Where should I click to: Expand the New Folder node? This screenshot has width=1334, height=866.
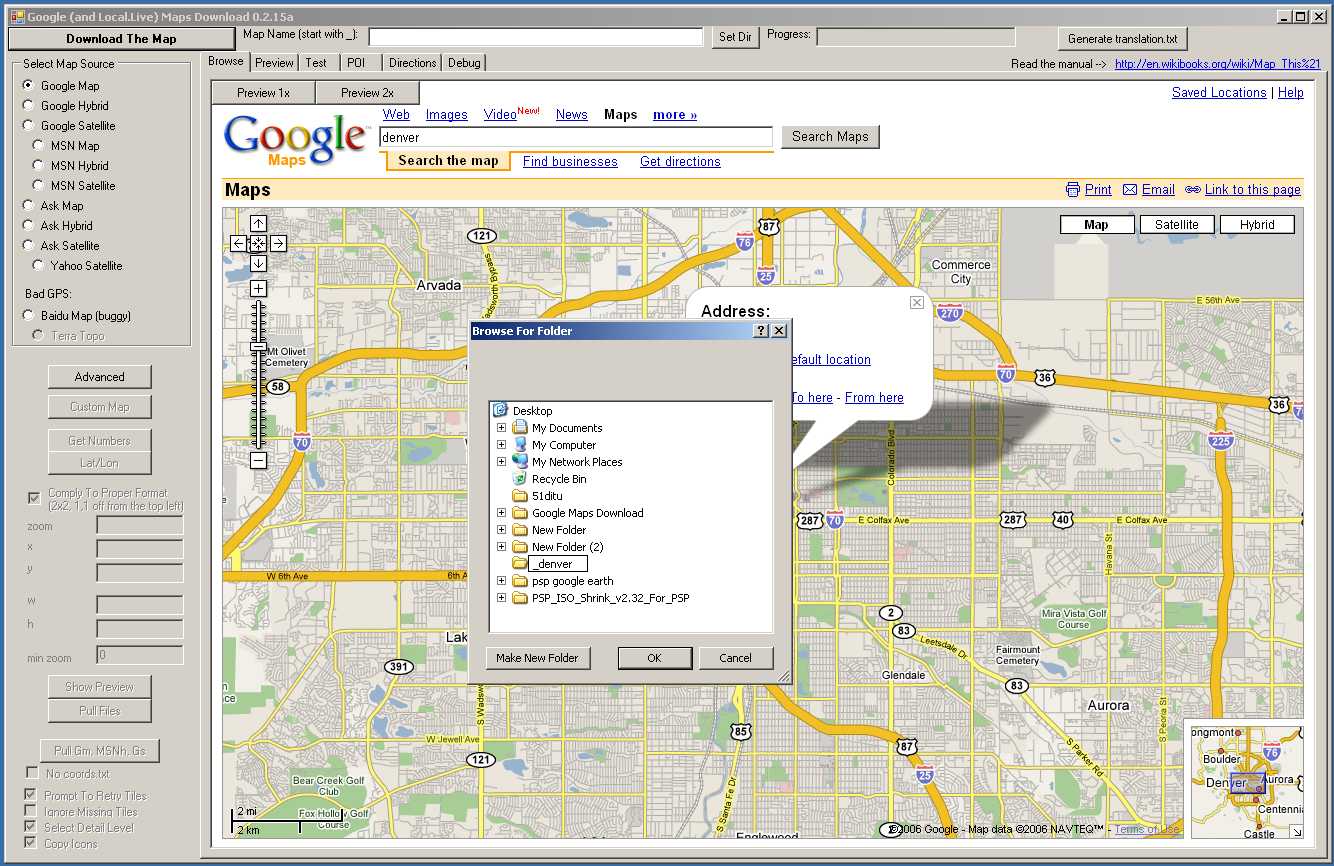point(501,530)
